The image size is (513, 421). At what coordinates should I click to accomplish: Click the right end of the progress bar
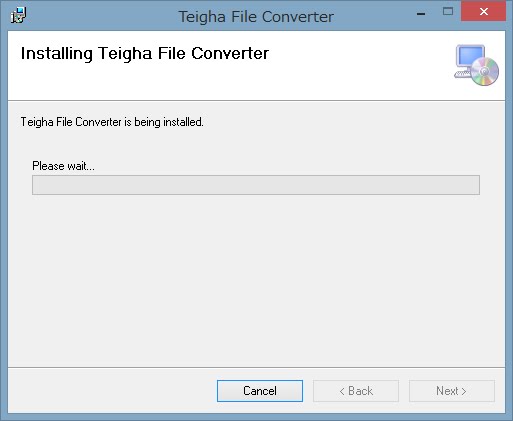tap(475, 185)
